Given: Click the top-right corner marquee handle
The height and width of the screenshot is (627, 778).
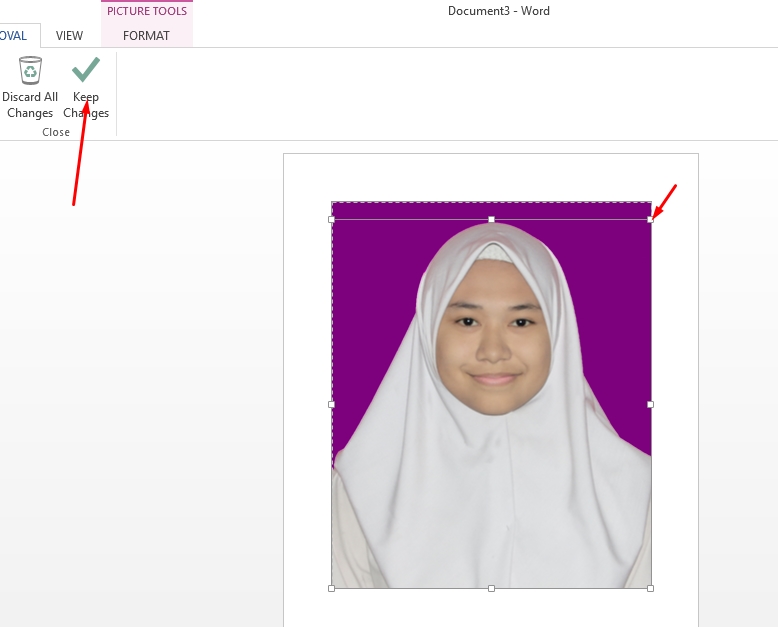Looking at the screenshot, I should point(650,219).
